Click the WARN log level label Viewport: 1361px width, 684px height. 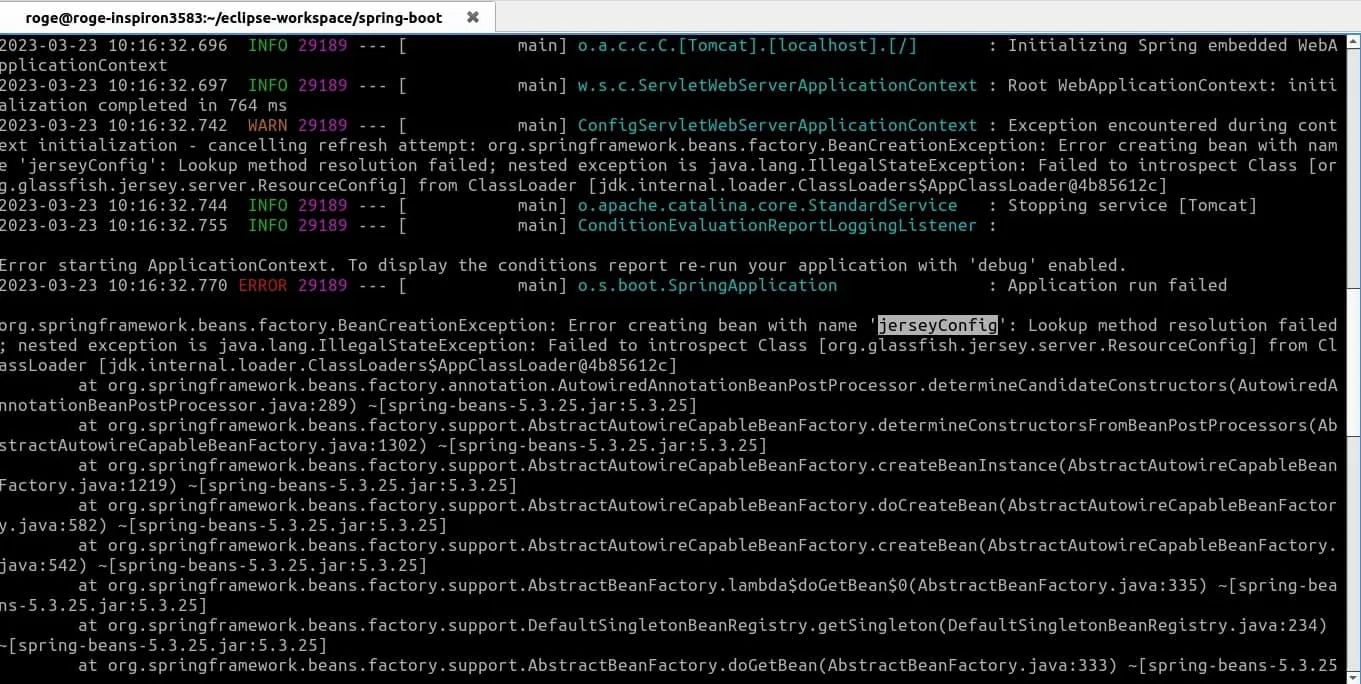click(x=268, y=125)
